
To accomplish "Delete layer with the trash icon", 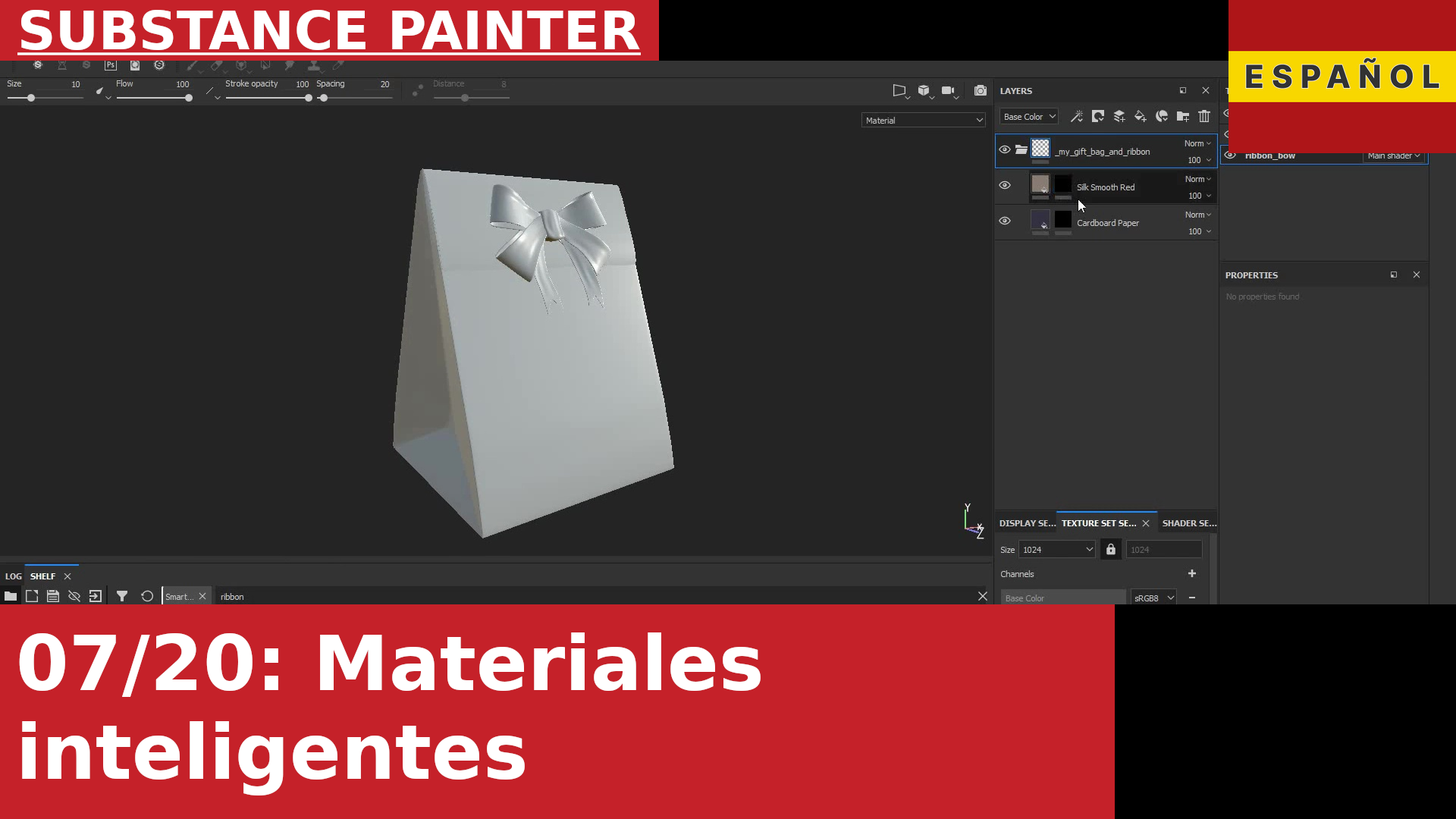I will tap(1204, 116).
